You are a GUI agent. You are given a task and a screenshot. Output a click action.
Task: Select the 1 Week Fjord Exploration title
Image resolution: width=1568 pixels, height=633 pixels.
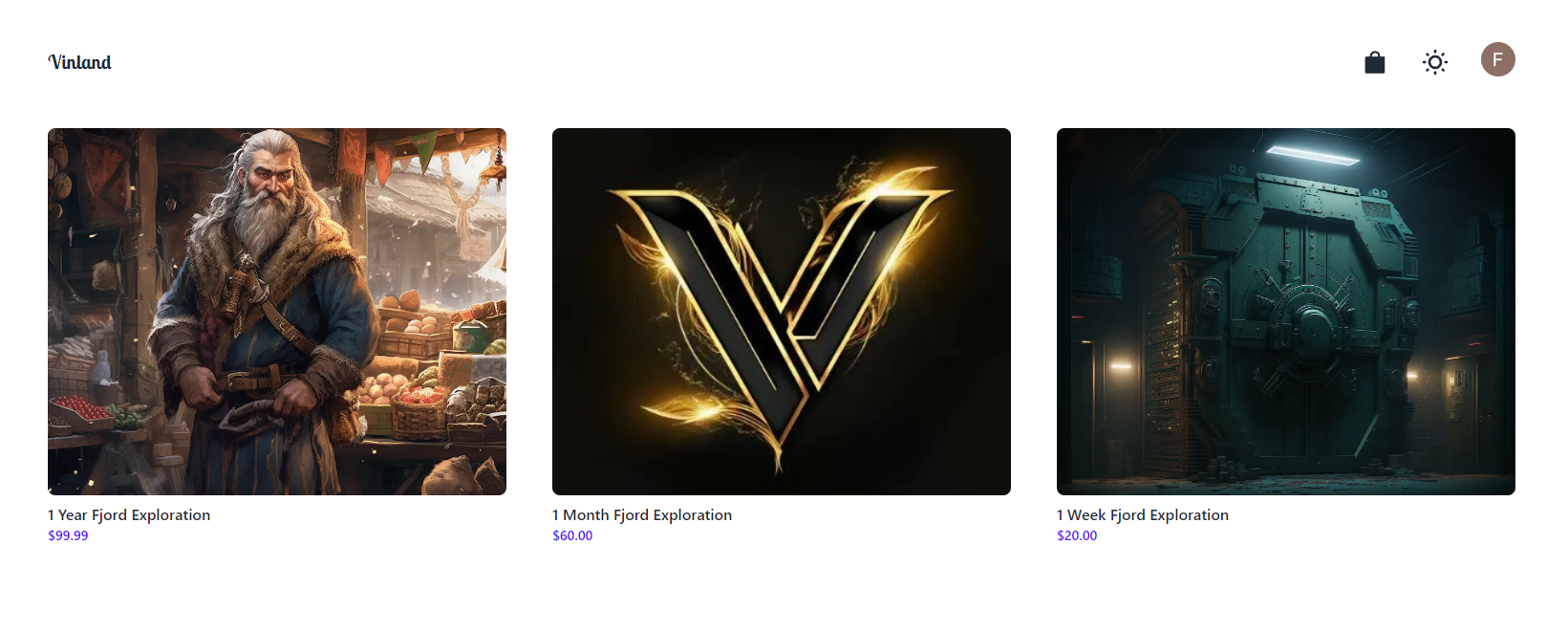(x=1143, y=514)
